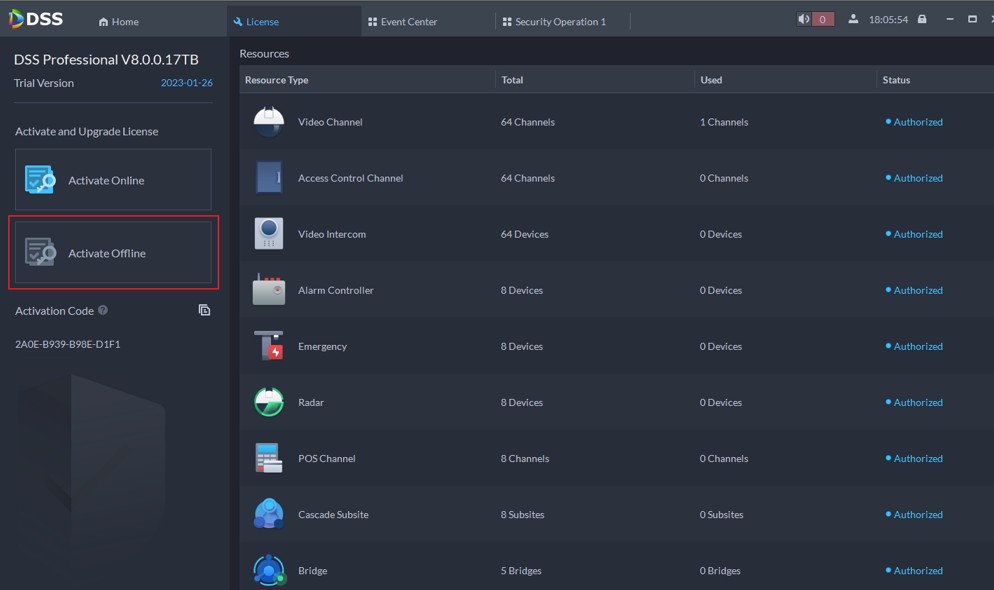Screen dimensions: 994x590
Task: Click the Total column header
Action: pos(512,80)
